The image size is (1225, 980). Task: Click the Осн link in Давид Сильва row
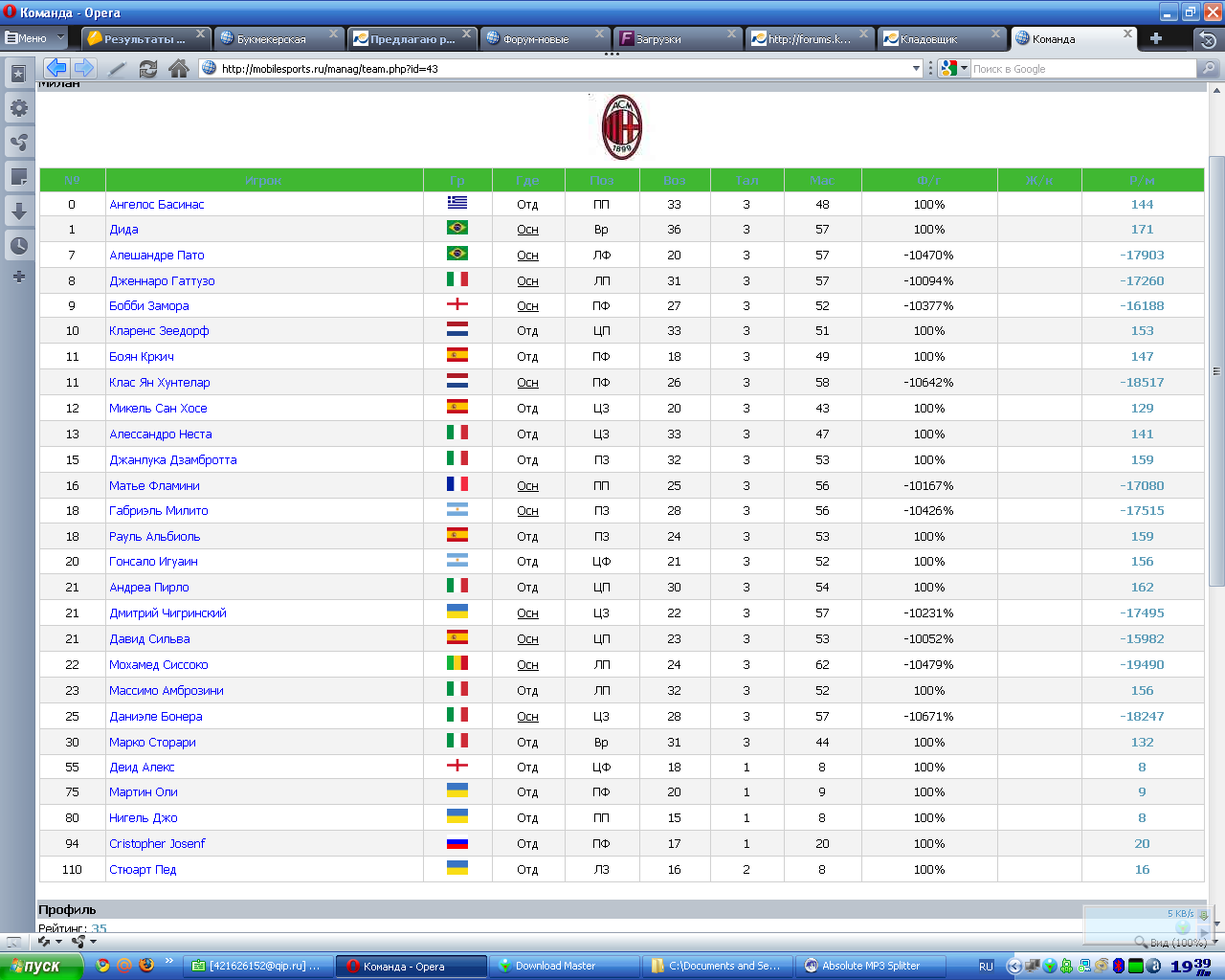coord(527,639)
